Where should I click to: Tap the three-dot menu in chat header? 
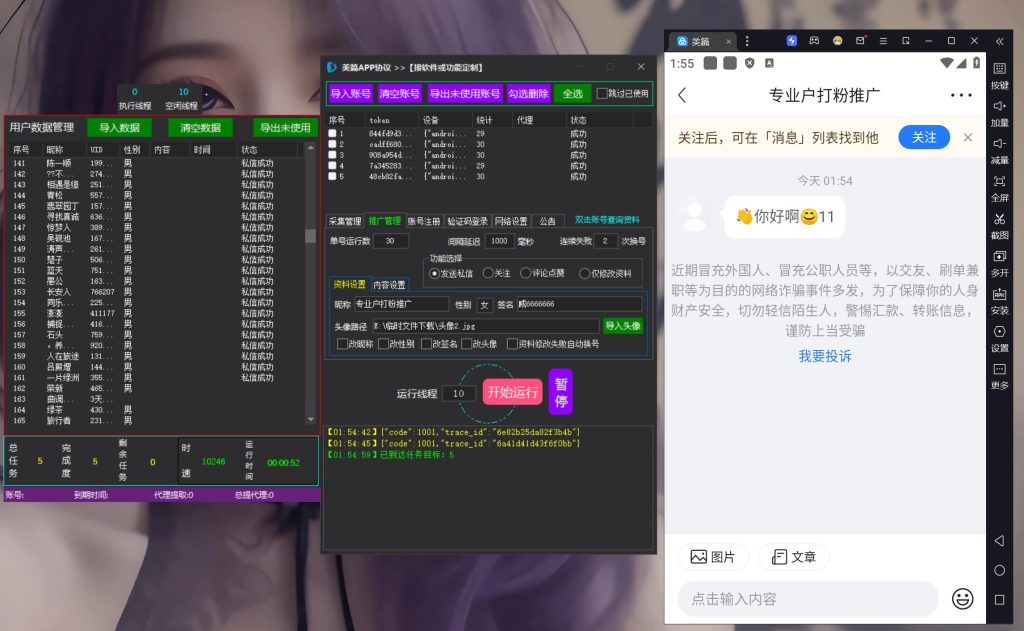(961, 95)
